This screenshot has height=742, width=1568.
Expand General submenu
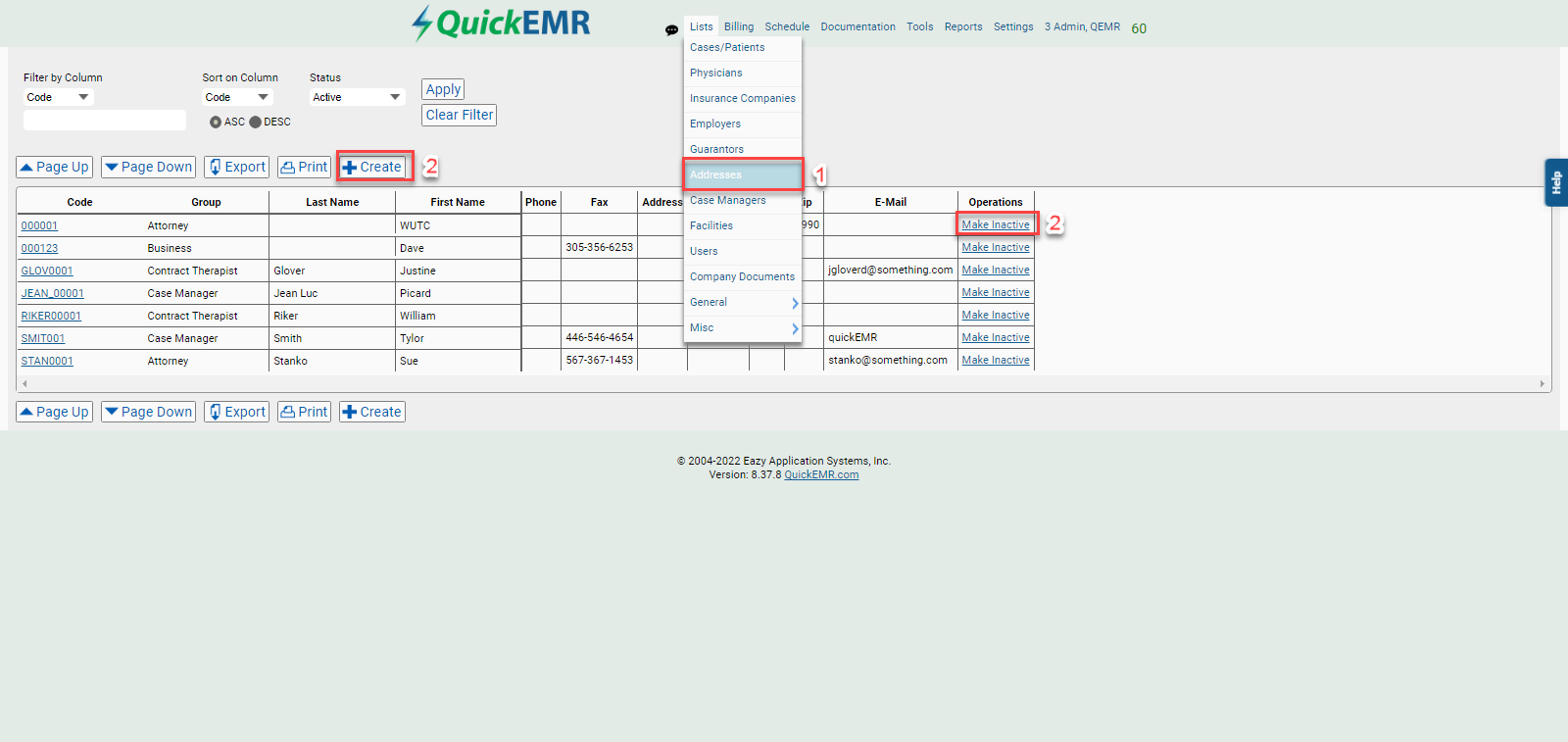click(x=743, y=303)
